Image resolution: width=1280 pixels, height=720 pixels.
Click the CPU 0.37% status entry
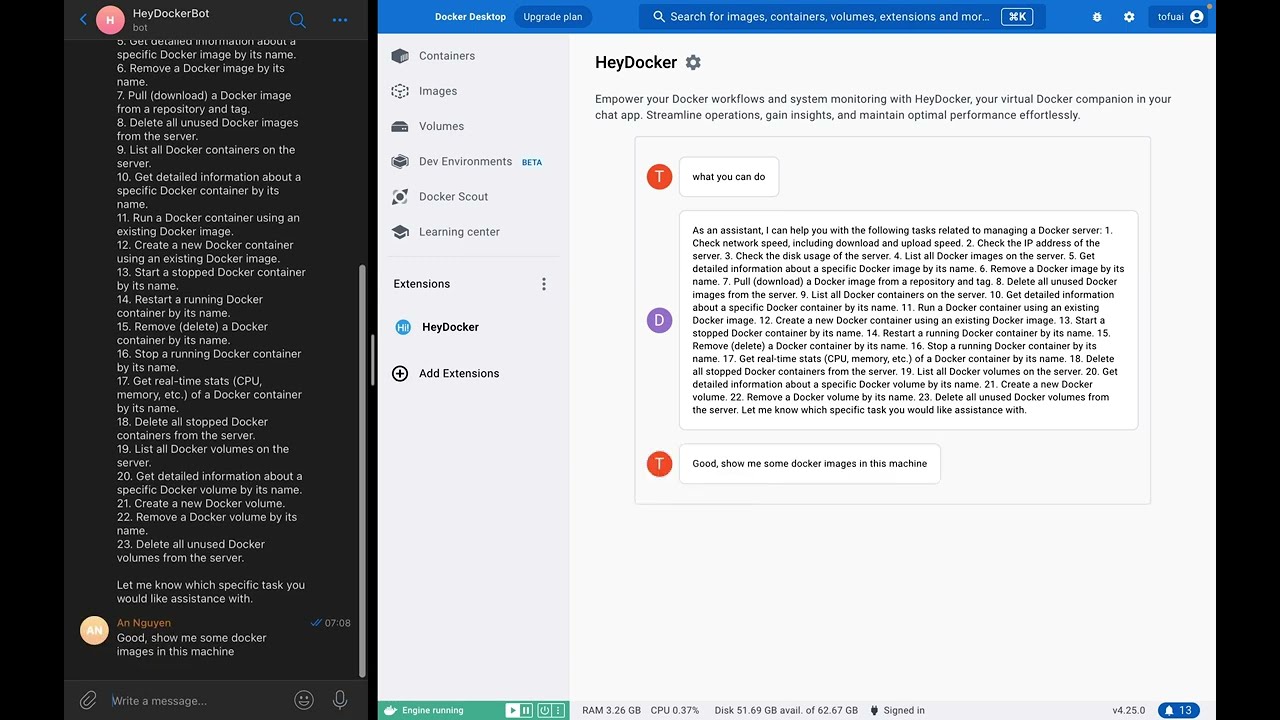click(675, 710)
